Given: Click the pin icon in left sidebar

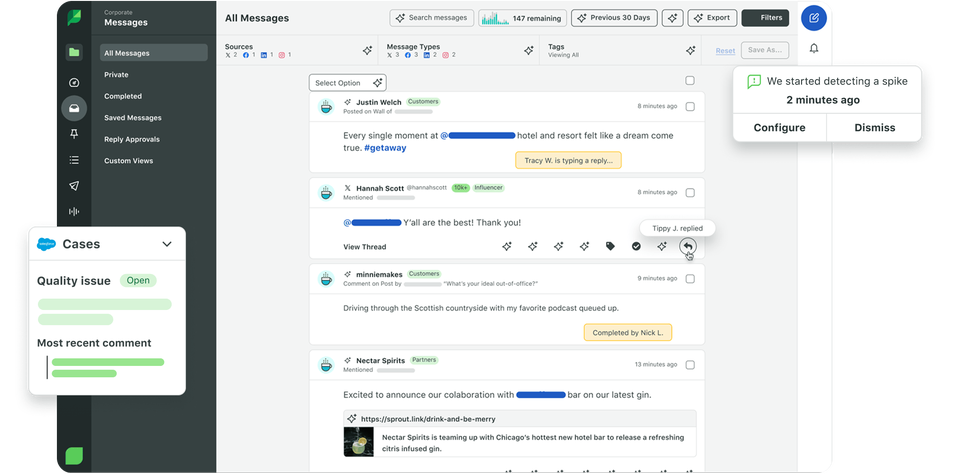Looking at the screenshot, I should 74,134.
